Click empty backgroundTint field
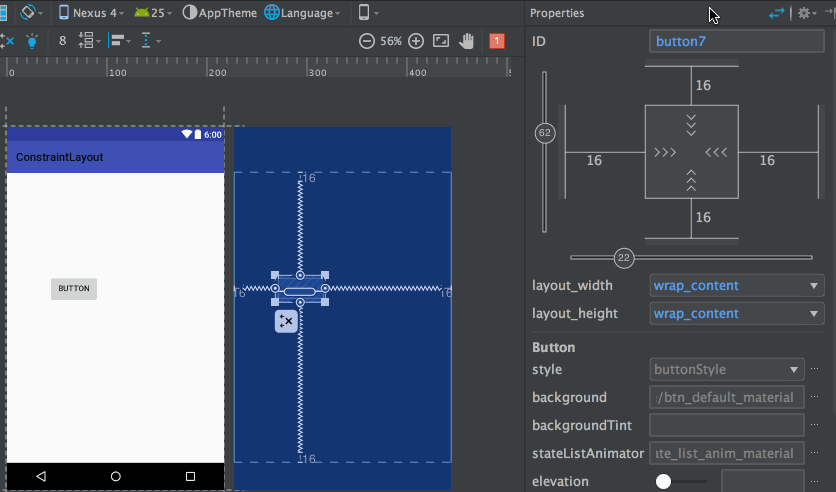The height and width of the screenshot is (492, 836). click(x=727, y=425)
